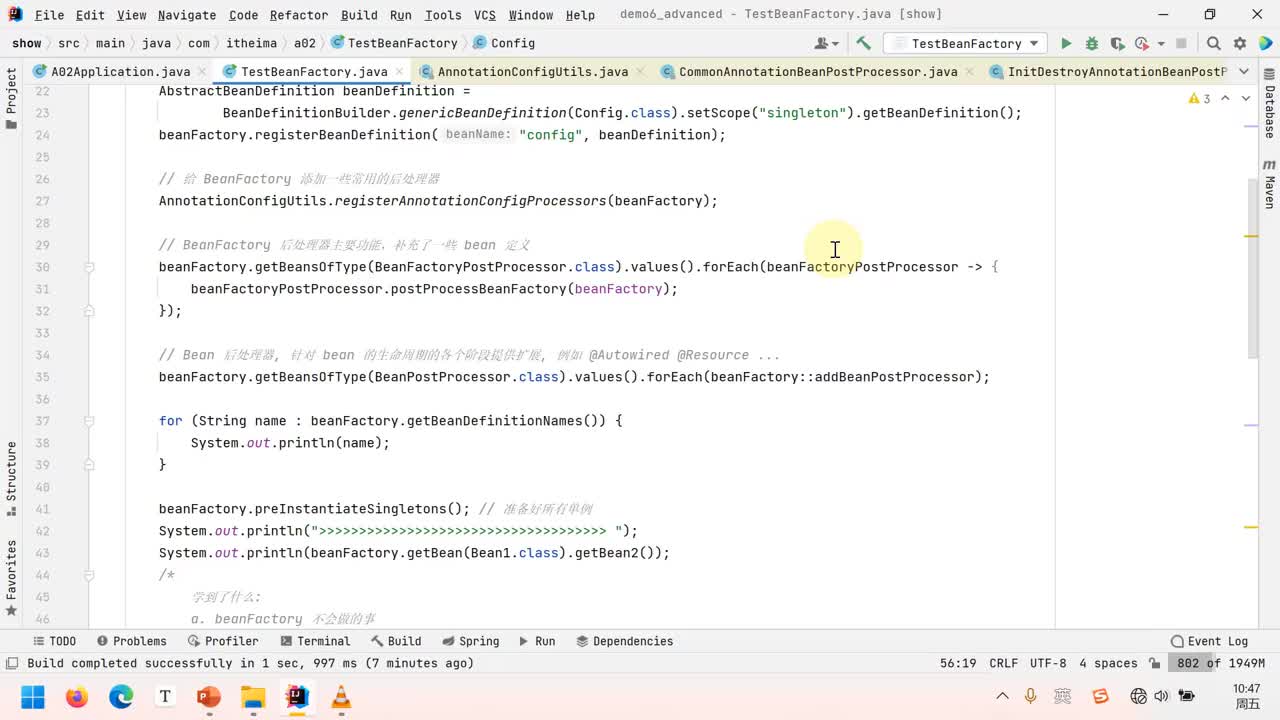The image size is (1280, 720).
Task: Go to next highlighted problem arrow
Action: pyautogui.click(x=1246, y=98)
